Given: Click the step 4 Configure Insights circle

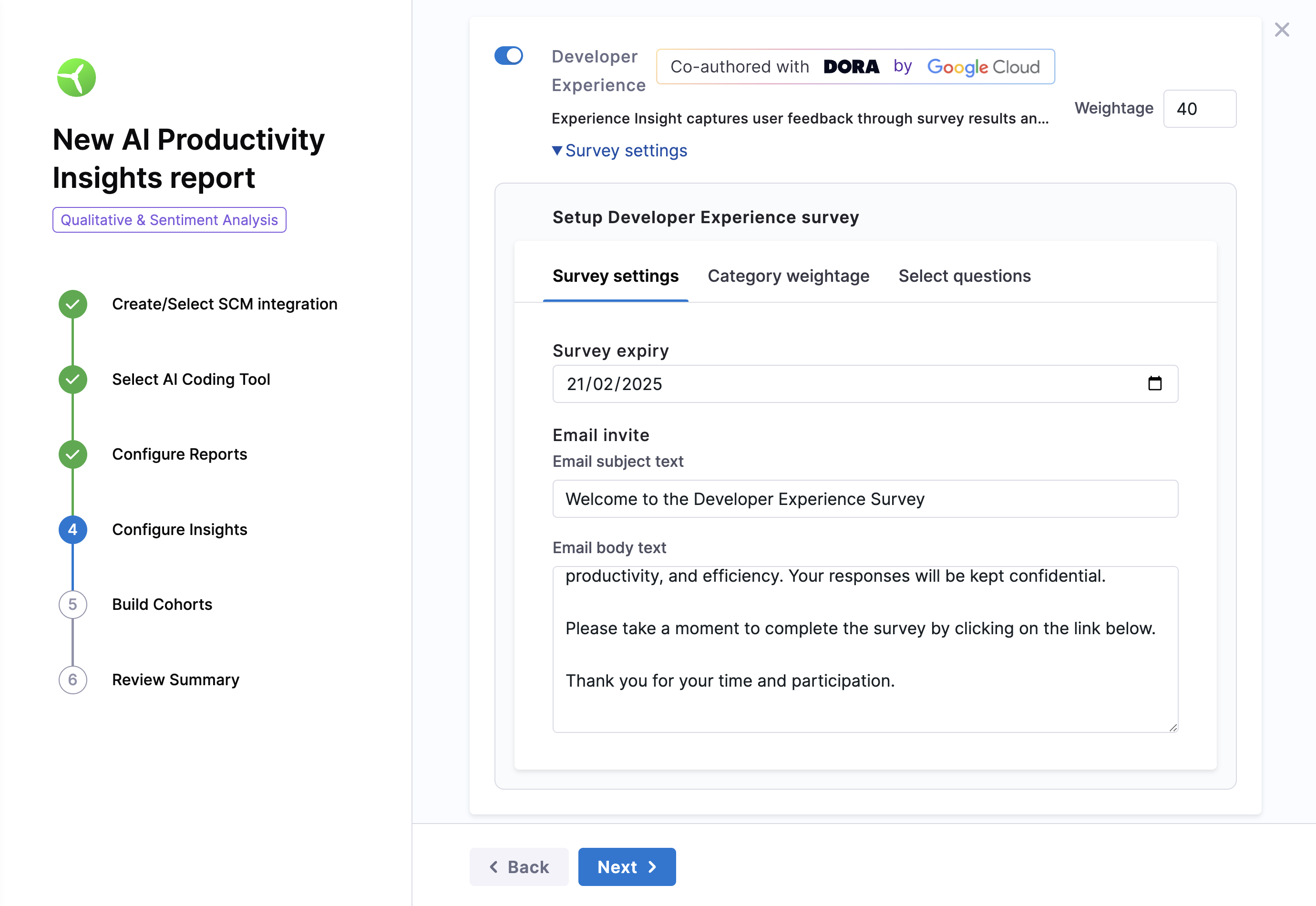Looking at the screenshot, I should [x=72, y=530].
